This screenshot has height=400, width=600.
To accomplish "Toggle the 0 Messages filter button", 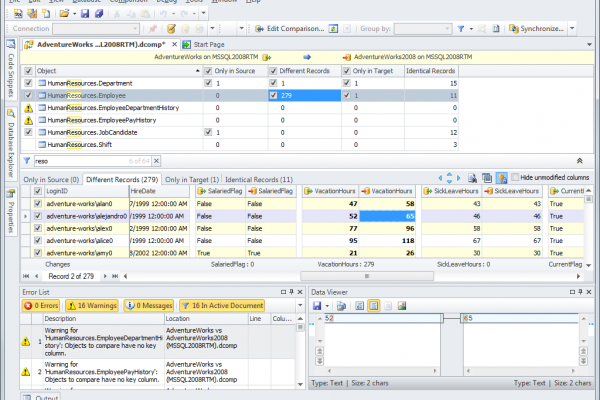I will 149,305.
